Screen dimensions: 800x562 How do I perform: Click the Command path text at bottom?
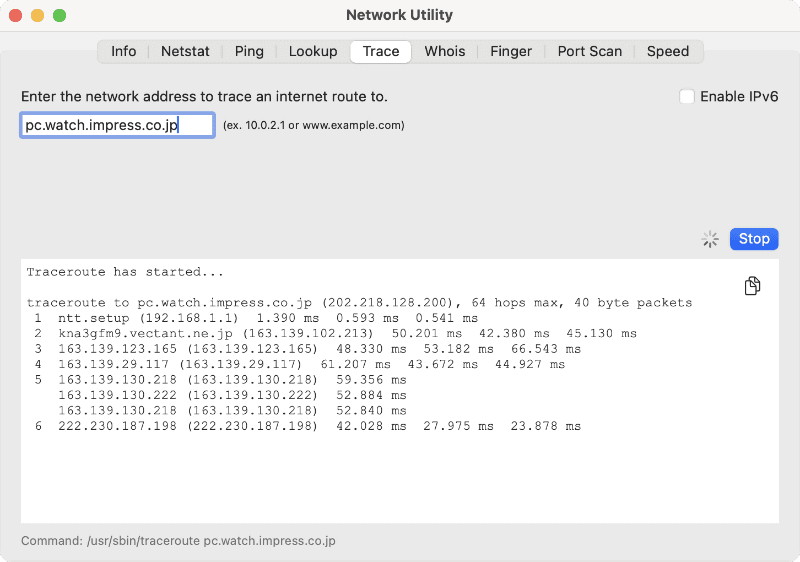coord(178,541)
